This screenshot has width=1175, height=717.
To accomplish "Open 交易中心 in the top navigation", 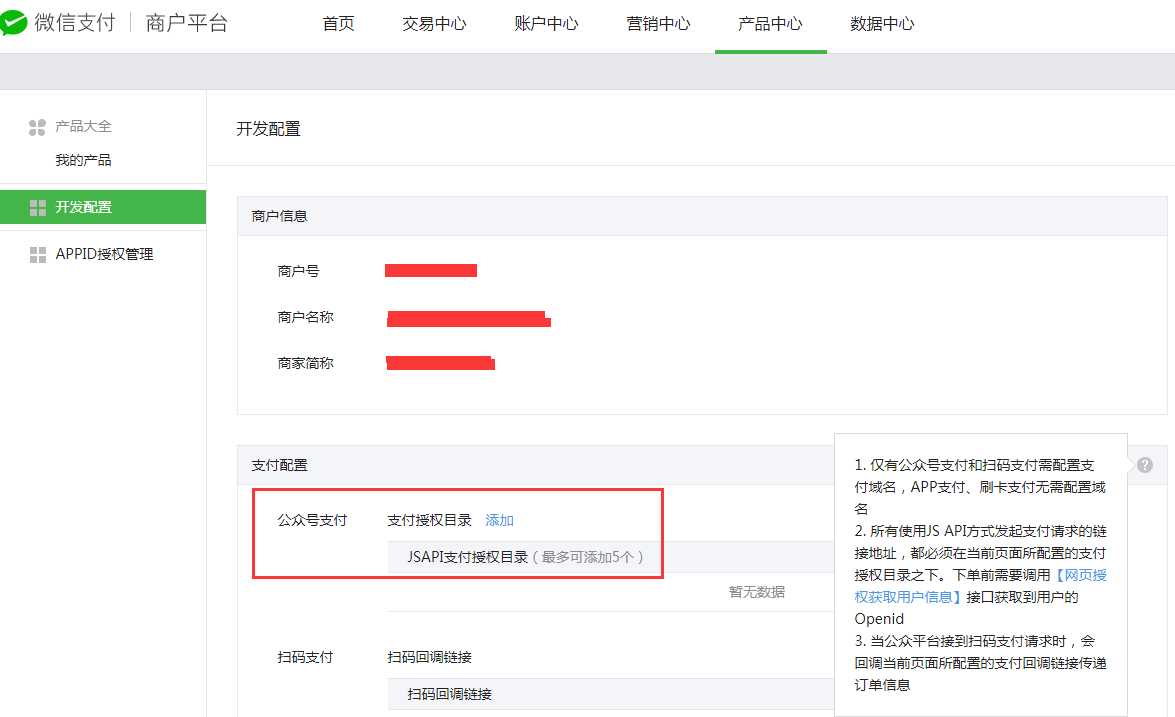I will point(433,23).
